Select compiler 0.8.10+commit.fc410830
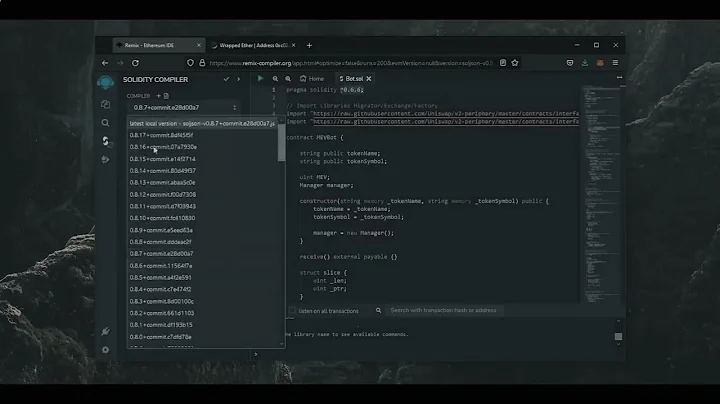This screenshot has width=720, height=404. (x=202, y=218)
